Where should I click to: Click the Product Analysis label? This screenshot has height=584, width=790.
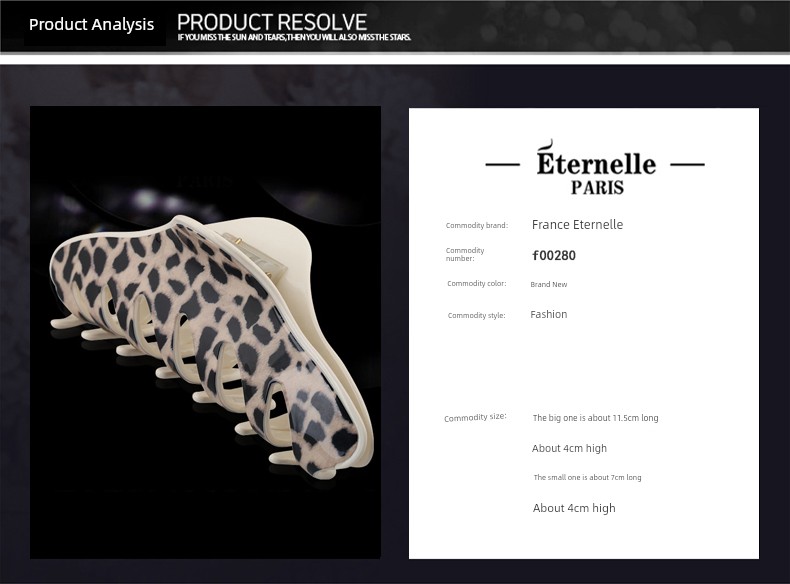click(x=91, y=24)
